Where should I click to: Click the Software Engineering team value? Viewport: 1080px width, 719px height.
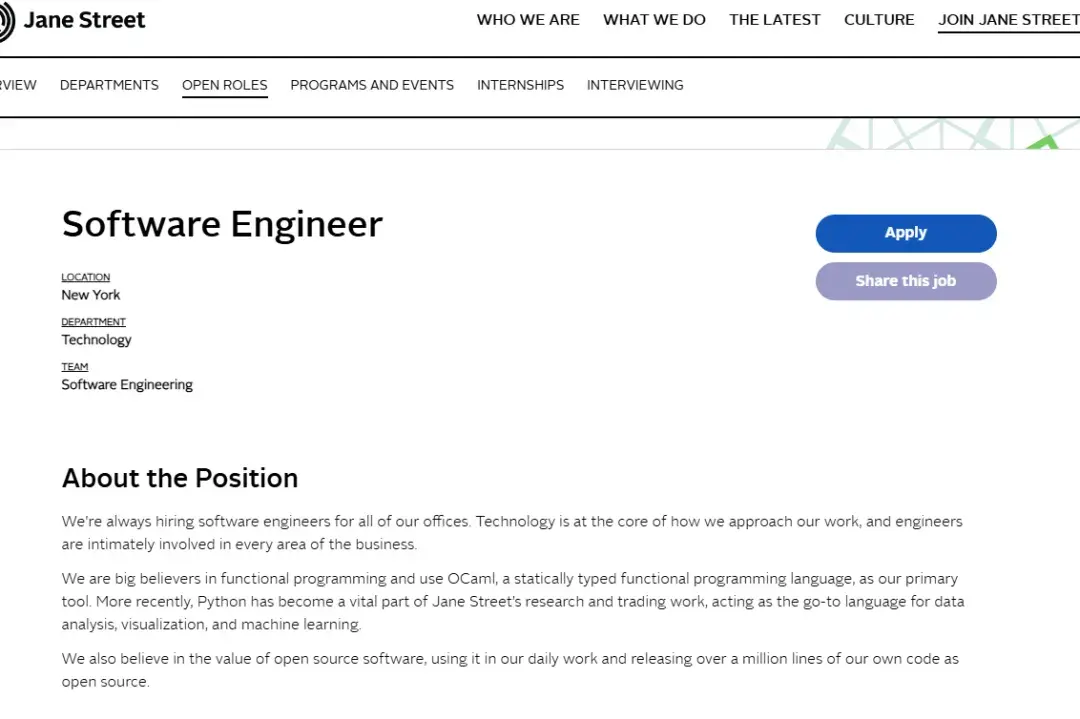tap(127, 385)
